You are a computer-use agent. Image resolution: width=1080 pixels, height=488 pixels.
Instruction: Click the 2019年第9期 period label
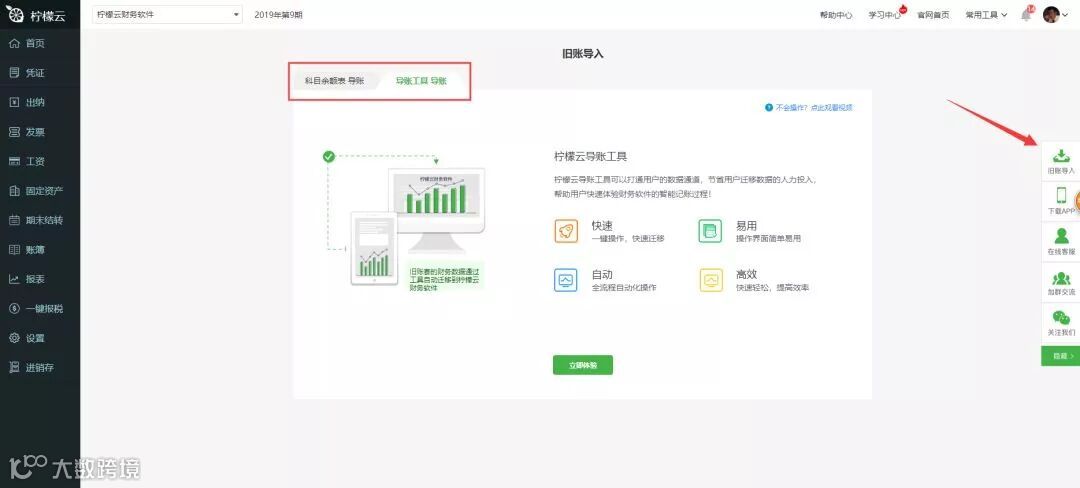pos(278,14)
